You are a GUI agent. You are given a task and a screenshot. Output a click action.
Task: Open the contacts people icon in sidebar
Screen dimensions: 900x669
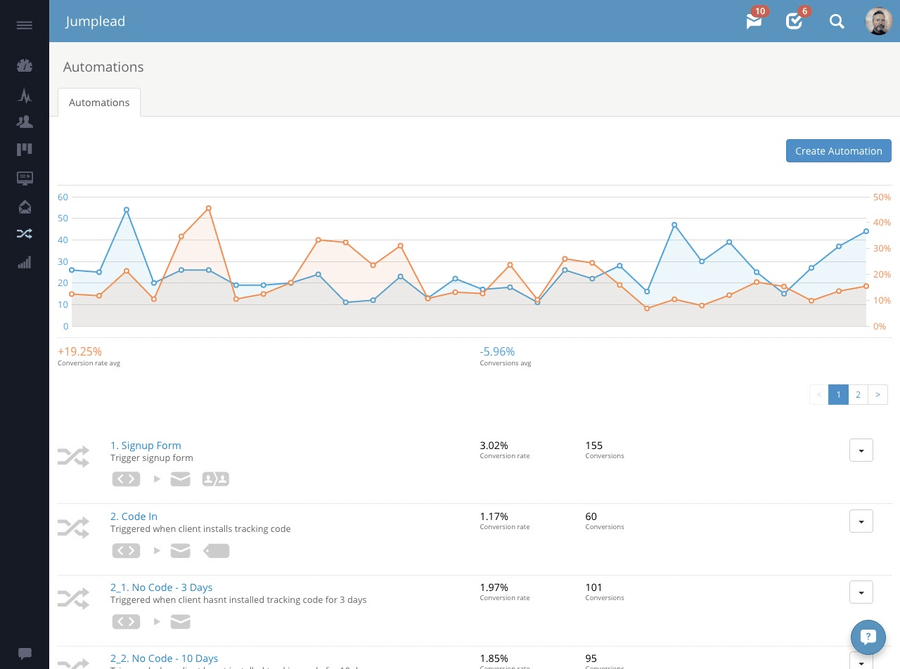pyautogui.click(x=24, y=122)
